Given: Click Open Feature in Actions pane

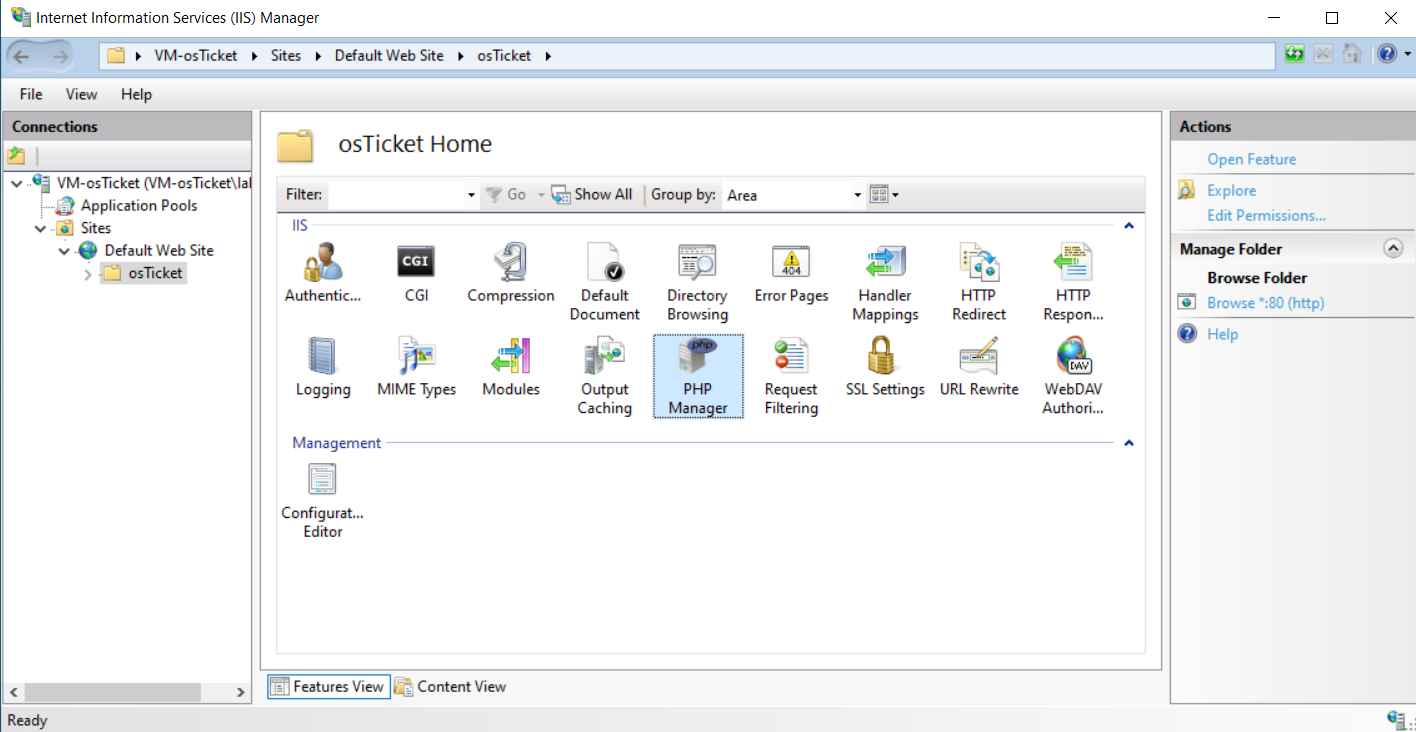Looking at the screenshot, I should point(1251,159).
